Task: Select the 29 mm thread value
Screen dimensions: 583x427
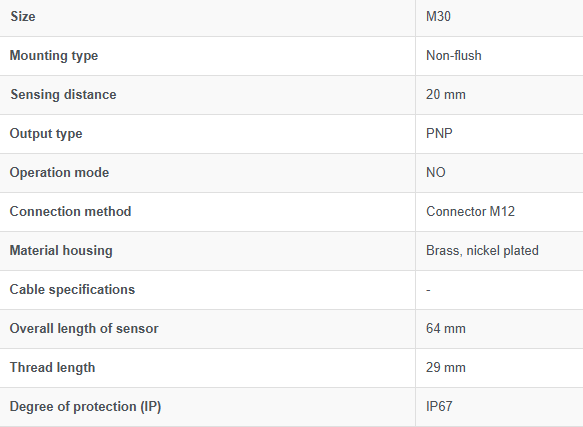Action: pyautogui.click(x=446, y=367)
